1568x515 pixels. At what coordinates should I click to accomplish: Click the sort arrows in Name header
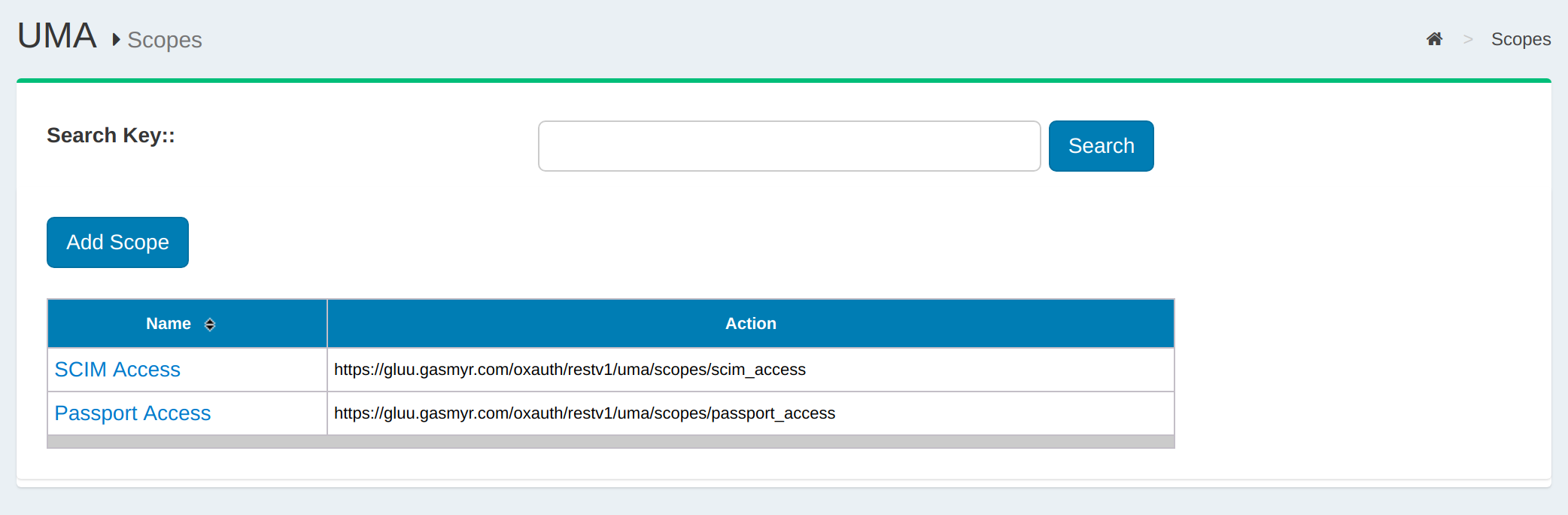click(x=210, y=325)
